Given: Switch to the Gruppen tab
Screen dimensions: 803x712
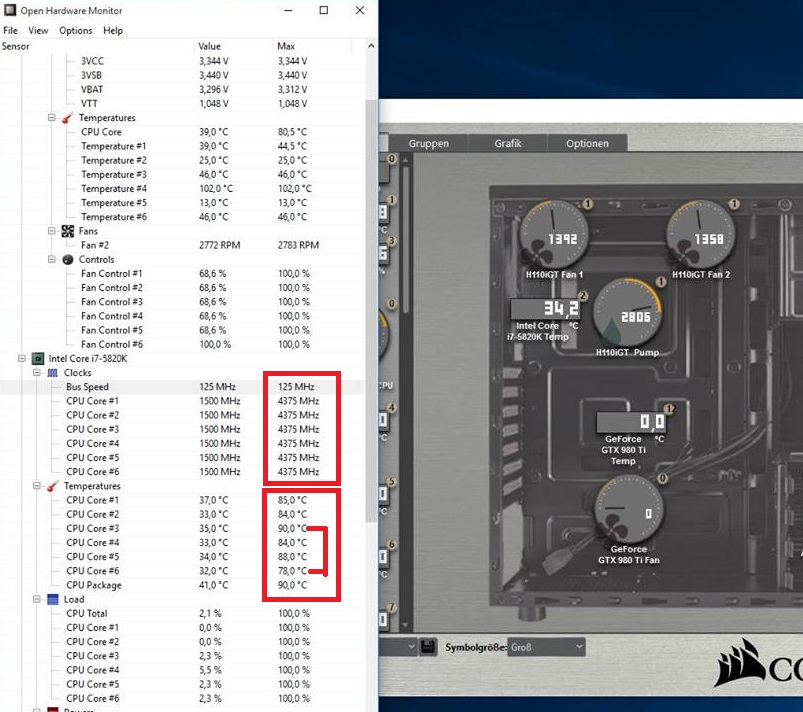Looking at the screenshot, I should pos(429,143).
